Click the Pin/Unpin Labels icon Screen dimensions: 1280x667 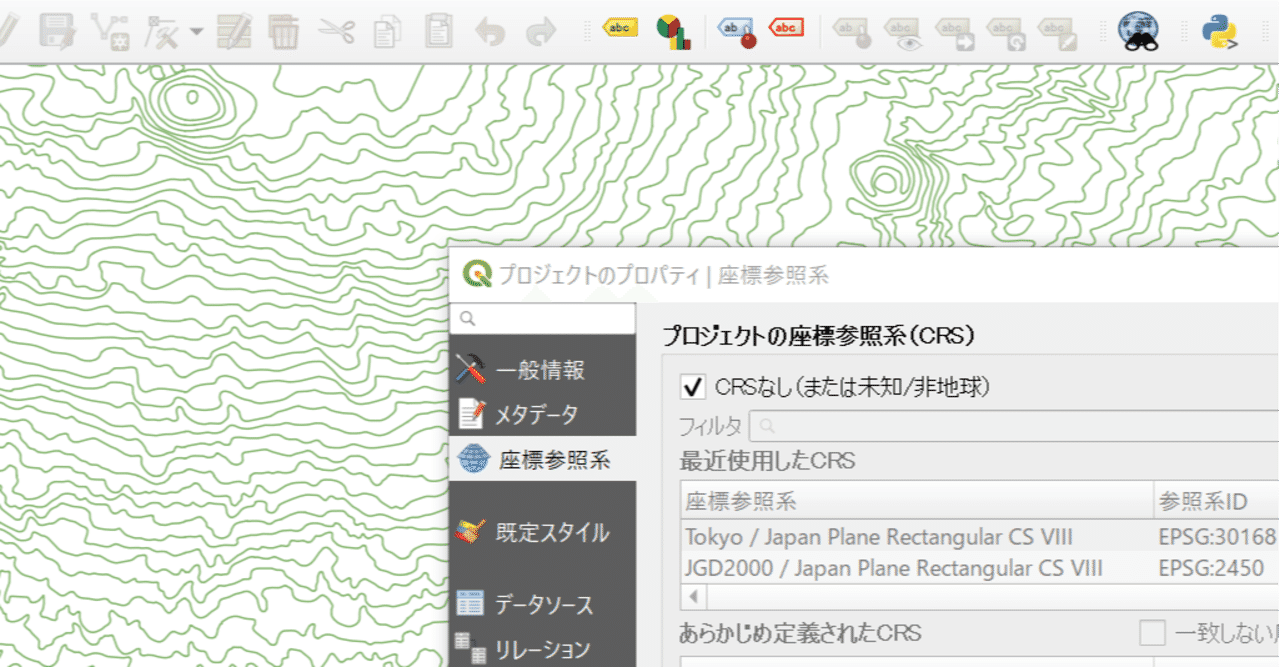click(x=852, y=31)
